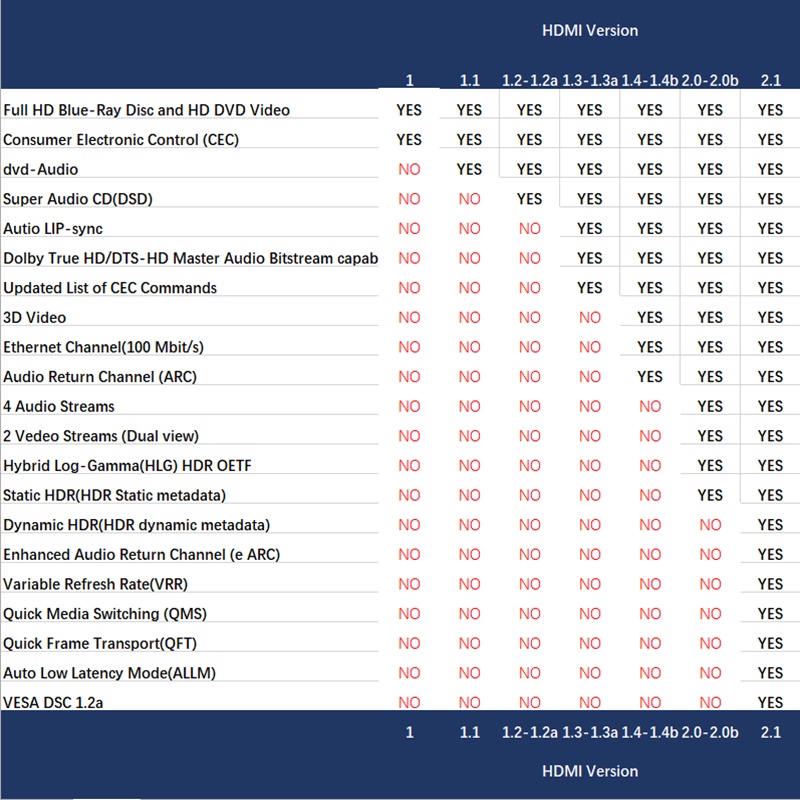Click YES for Super Audio CD under 1.2-1.2a
Screen dimensions: 800x800
click(x=529, y=199)
